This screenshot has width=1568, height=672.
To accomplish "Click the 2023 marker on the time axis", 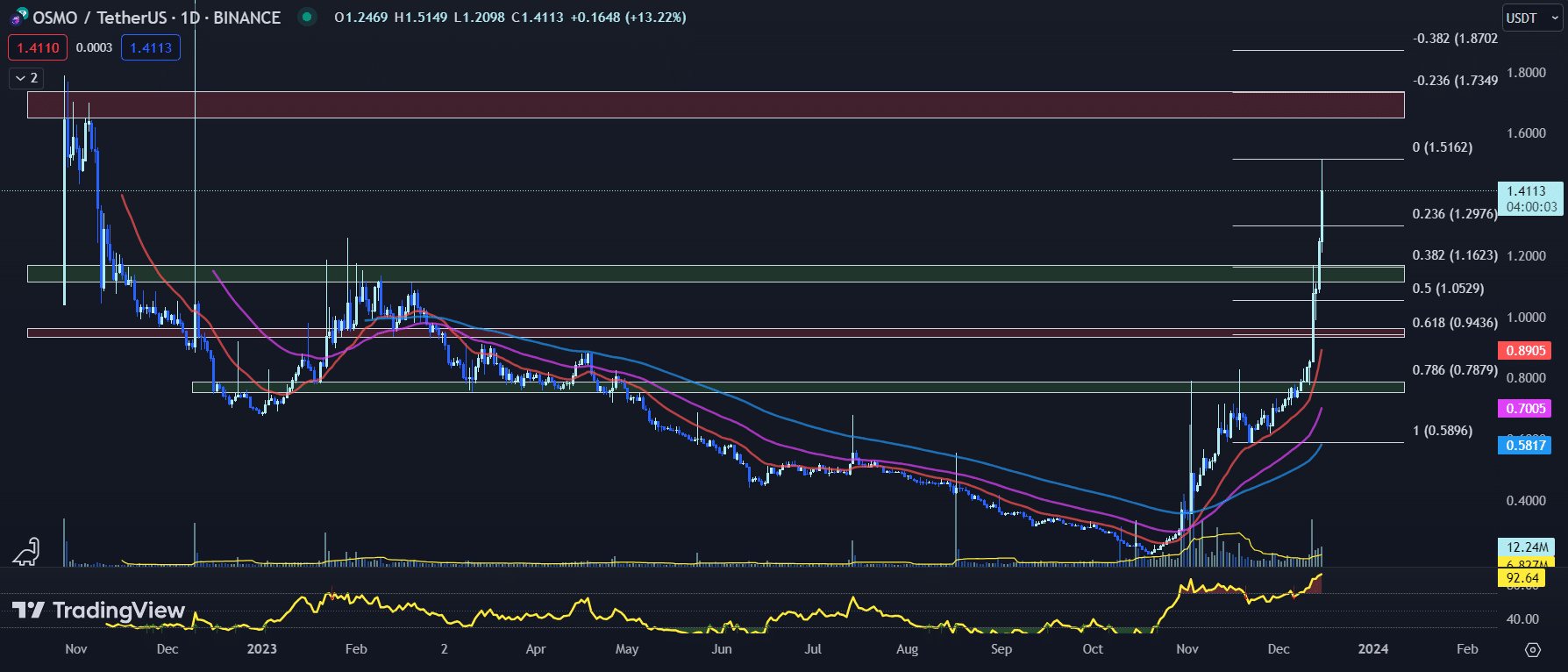I will click(x=261, y=649).
